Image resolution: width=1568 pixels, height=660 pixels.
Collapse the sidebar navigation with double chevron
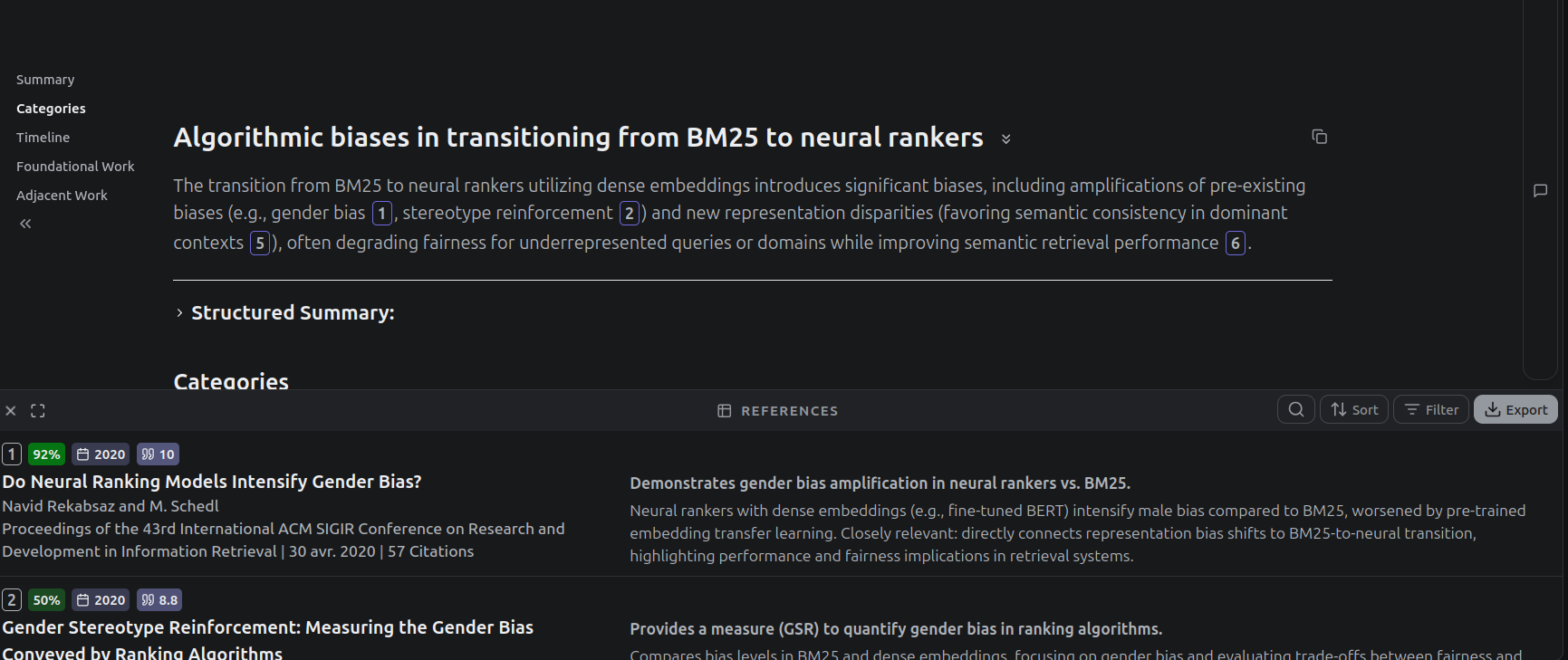pos(25,224)
